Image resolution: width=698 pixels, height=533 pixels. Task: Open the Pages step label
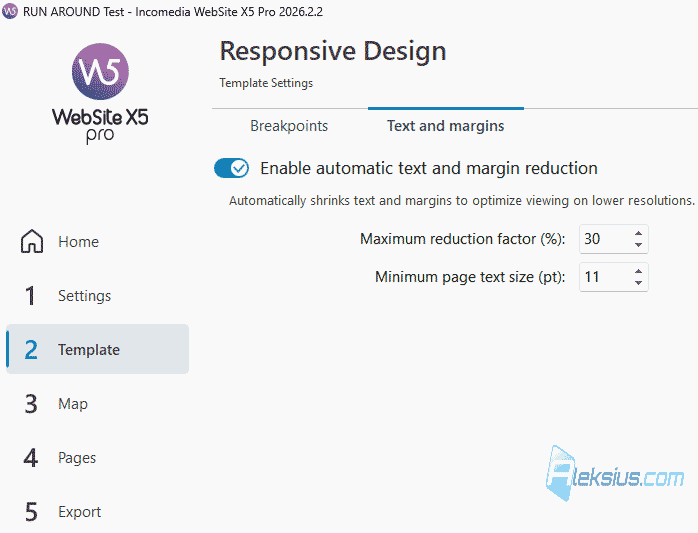click(77, 458)
